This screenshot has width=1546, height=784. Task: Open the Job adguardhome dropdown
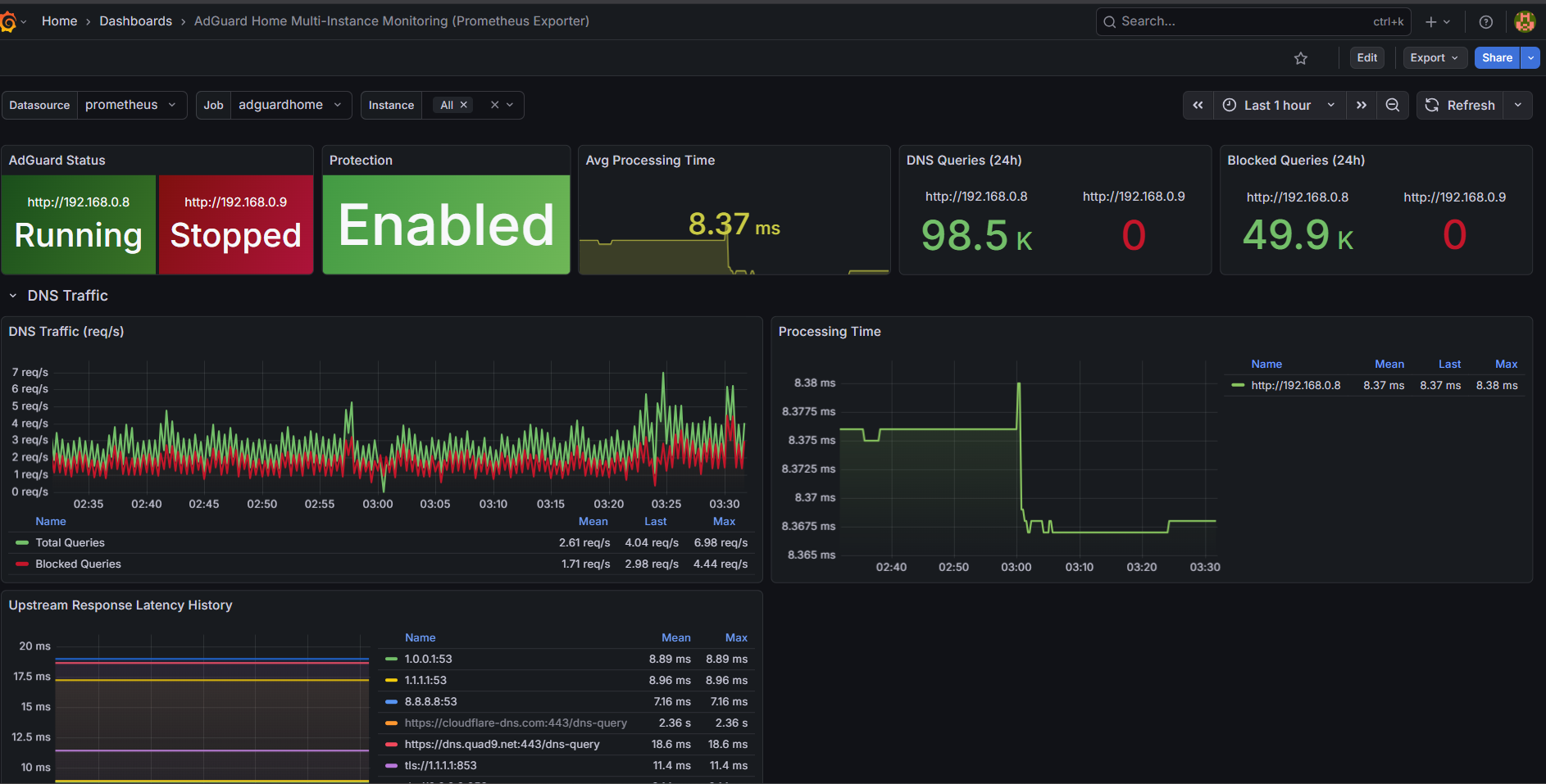291,105
